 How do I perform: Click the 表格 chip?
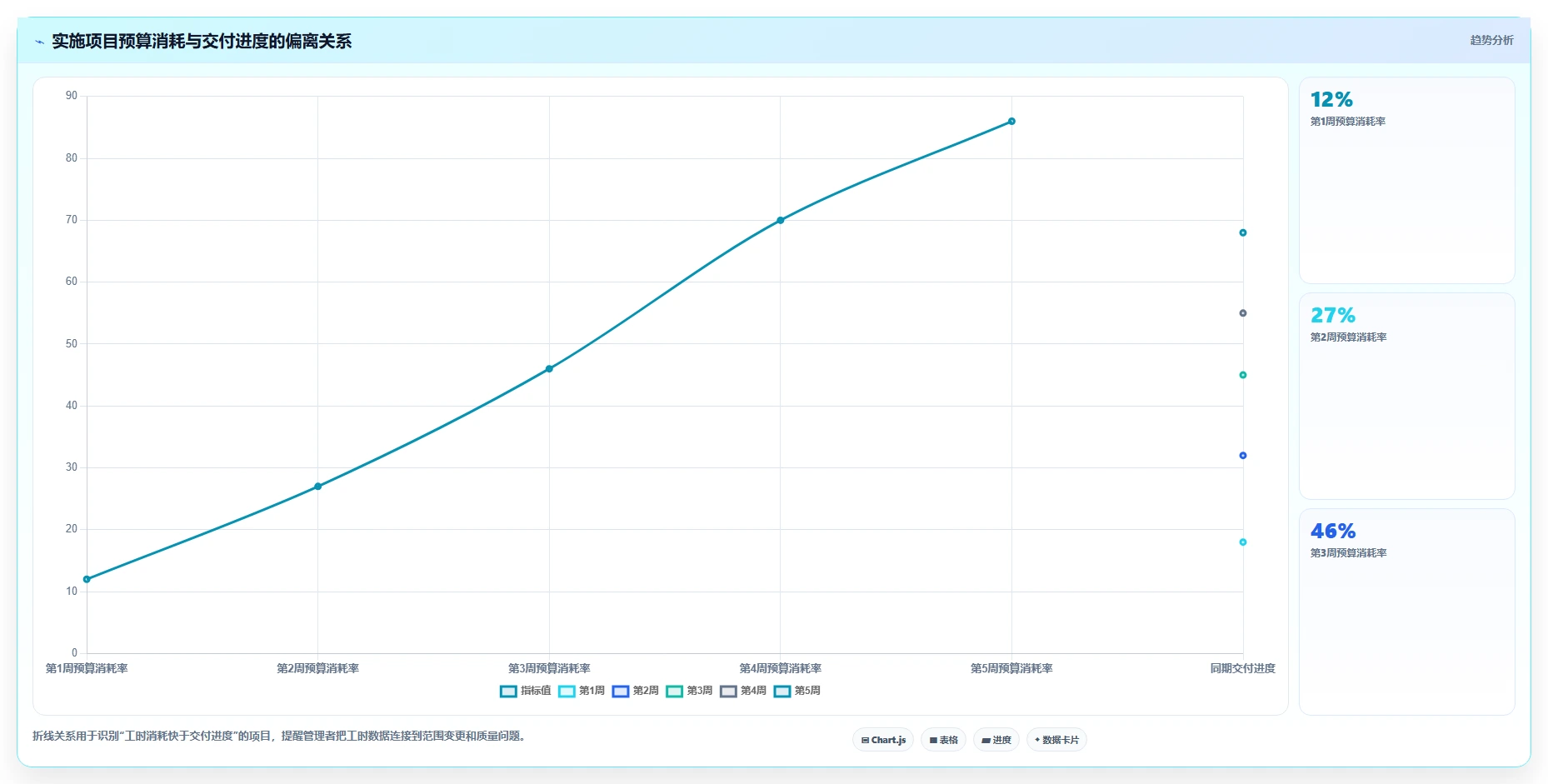click(x=943, y=740)
